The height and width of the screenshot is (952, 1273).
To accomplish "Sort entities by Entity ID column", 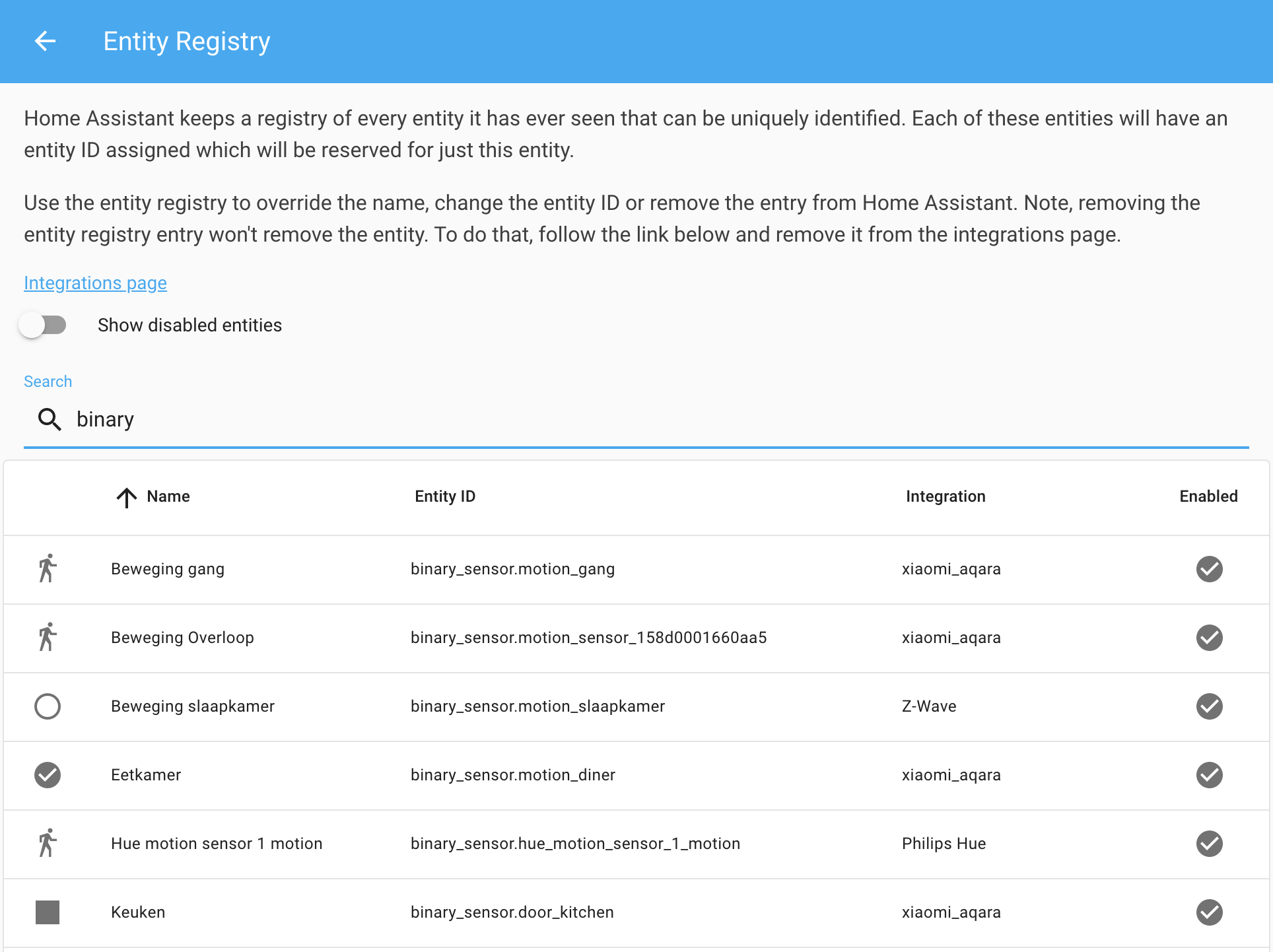I will (x=445, y=496).
